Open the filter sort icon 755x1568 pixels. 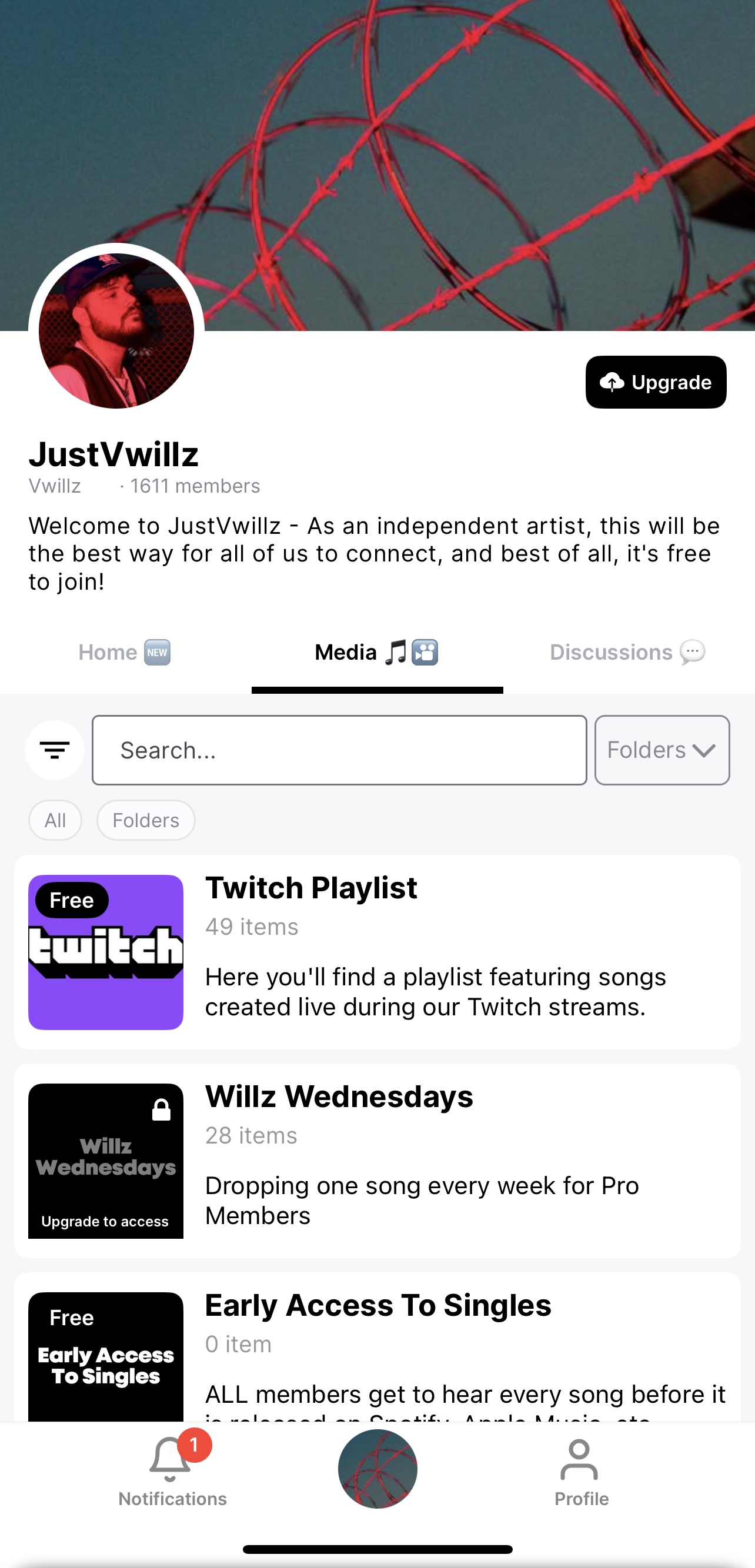(55, 750)
